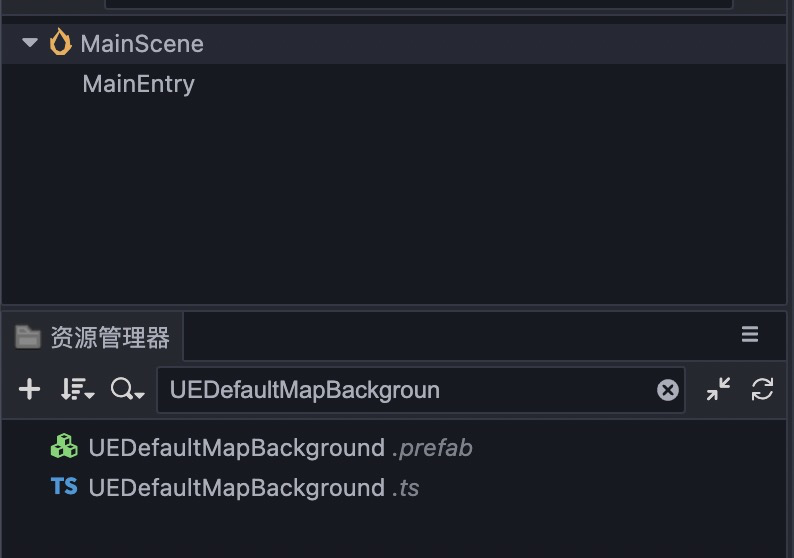The height and width of the screenshot is (558, 794).
Task: Click the hierarchy search box at top
Action: coord(418,3)
